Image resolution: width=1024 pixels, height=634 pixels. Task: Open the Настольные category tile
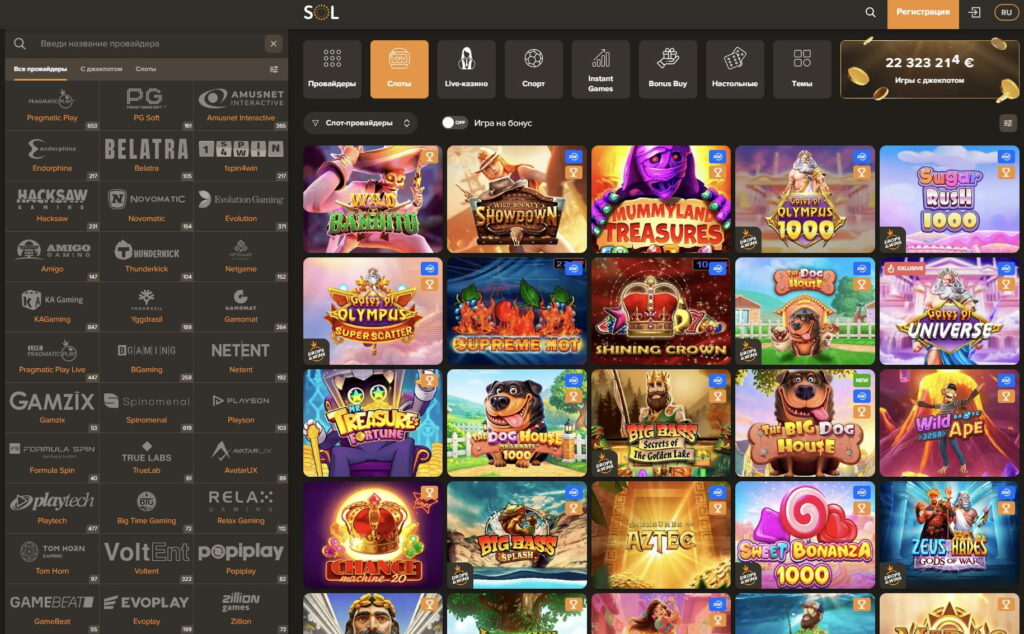(x=735, y=69)
